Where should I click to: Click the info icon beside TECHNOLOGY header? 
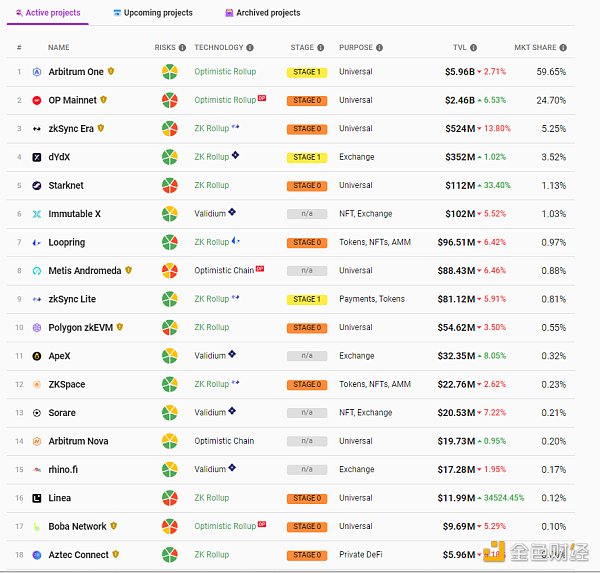pos(250,48)
